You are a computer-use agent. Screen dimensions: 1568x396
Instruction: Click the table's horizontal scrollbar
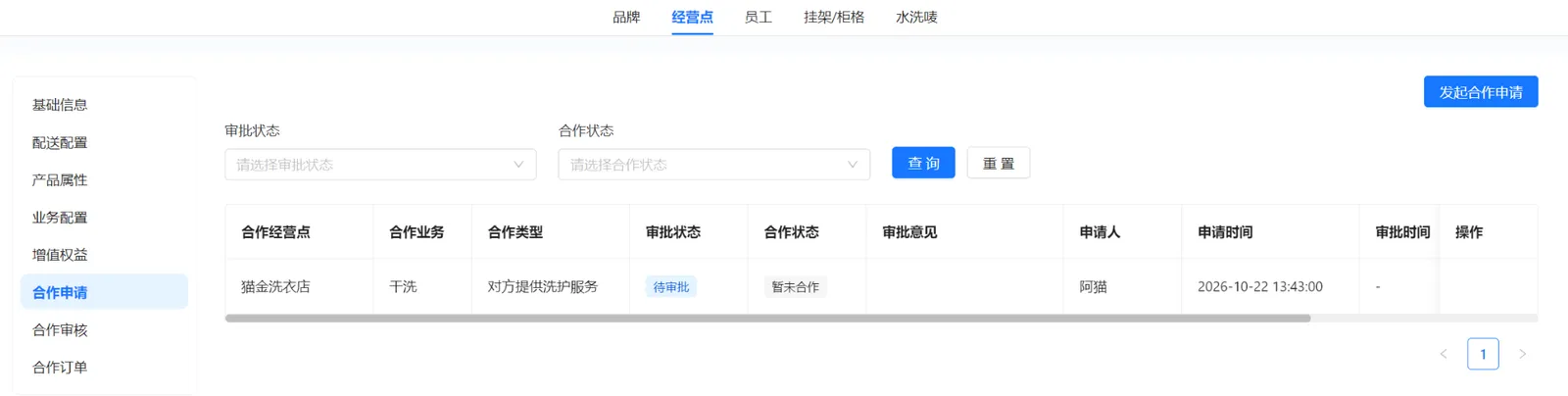[767, 319]
